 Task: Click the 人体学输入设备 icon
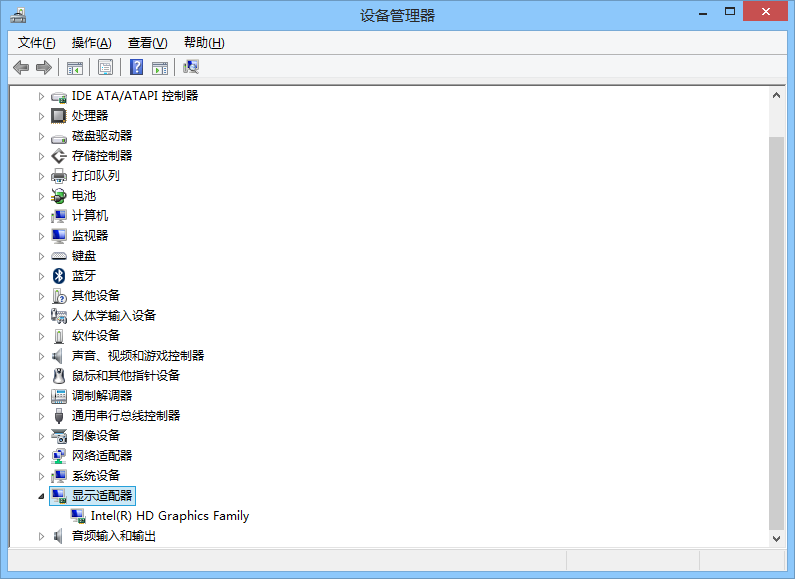[x=59, y=316]
